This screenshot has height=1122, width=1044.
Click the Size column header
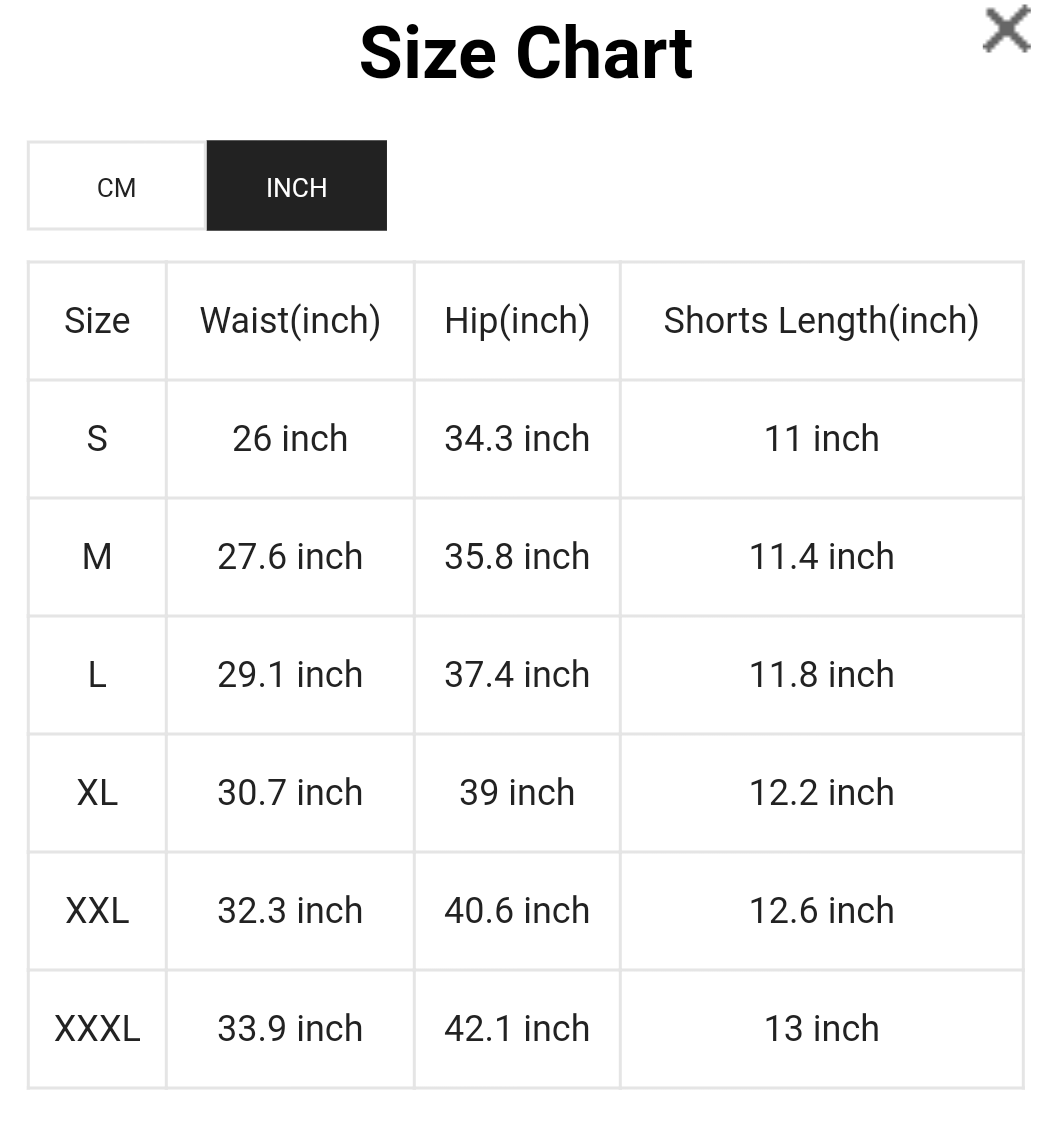pos(97,321)
